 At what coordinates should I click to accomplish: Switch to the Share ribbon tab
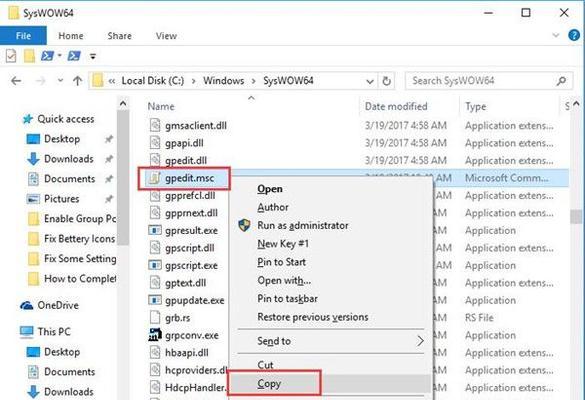click(119, 36)
